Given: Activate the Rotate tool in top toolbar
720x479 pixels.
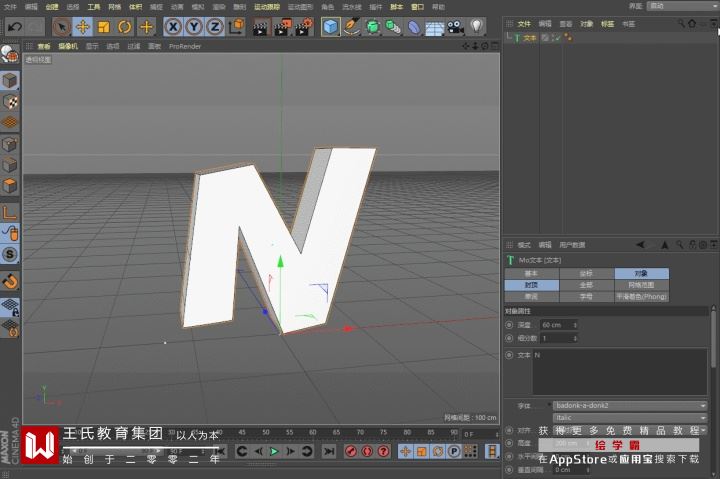Looking at the screenshot, I should [125, 27].
